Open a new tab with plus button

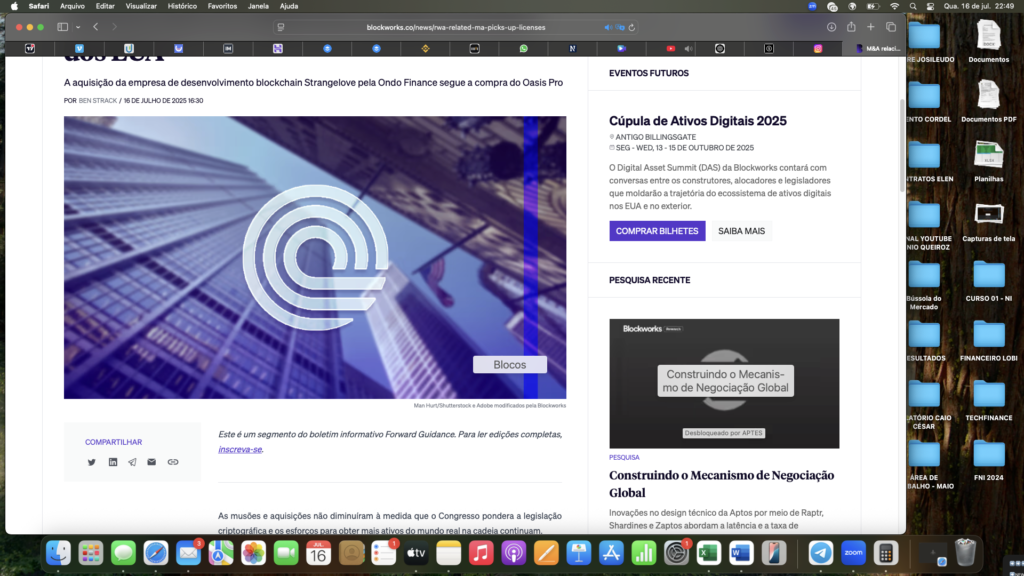click(x=871, y=27)
